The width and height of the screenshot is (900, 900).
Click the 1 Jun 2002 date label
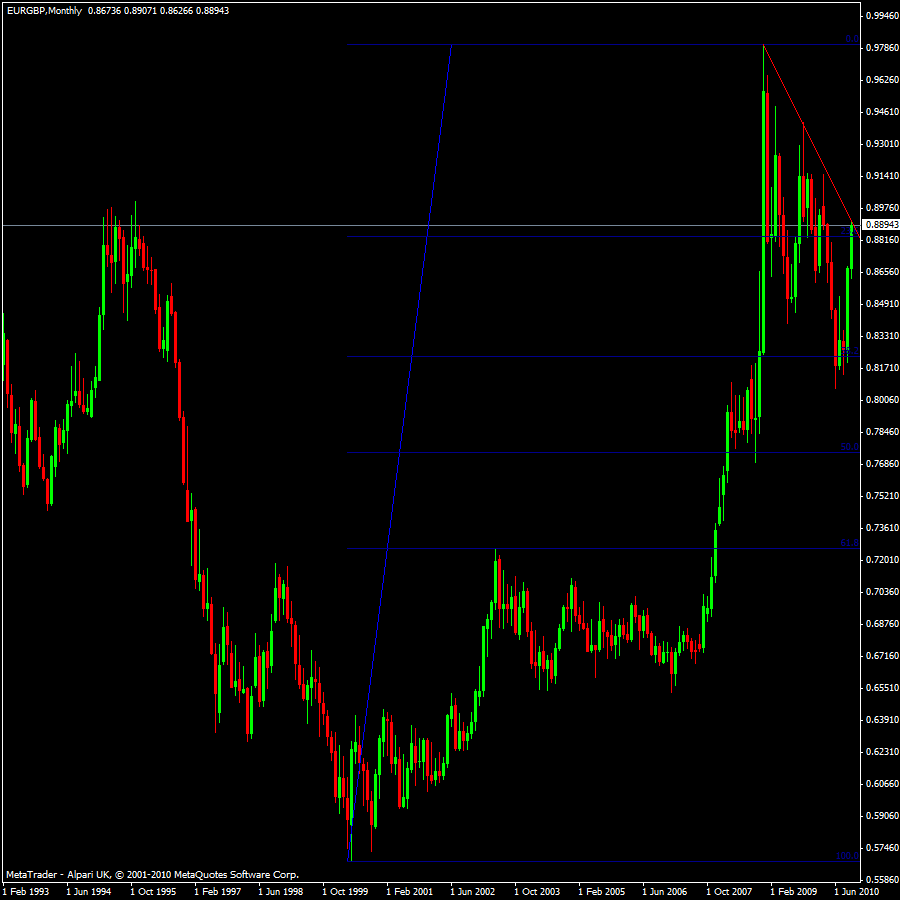[474, 892]
